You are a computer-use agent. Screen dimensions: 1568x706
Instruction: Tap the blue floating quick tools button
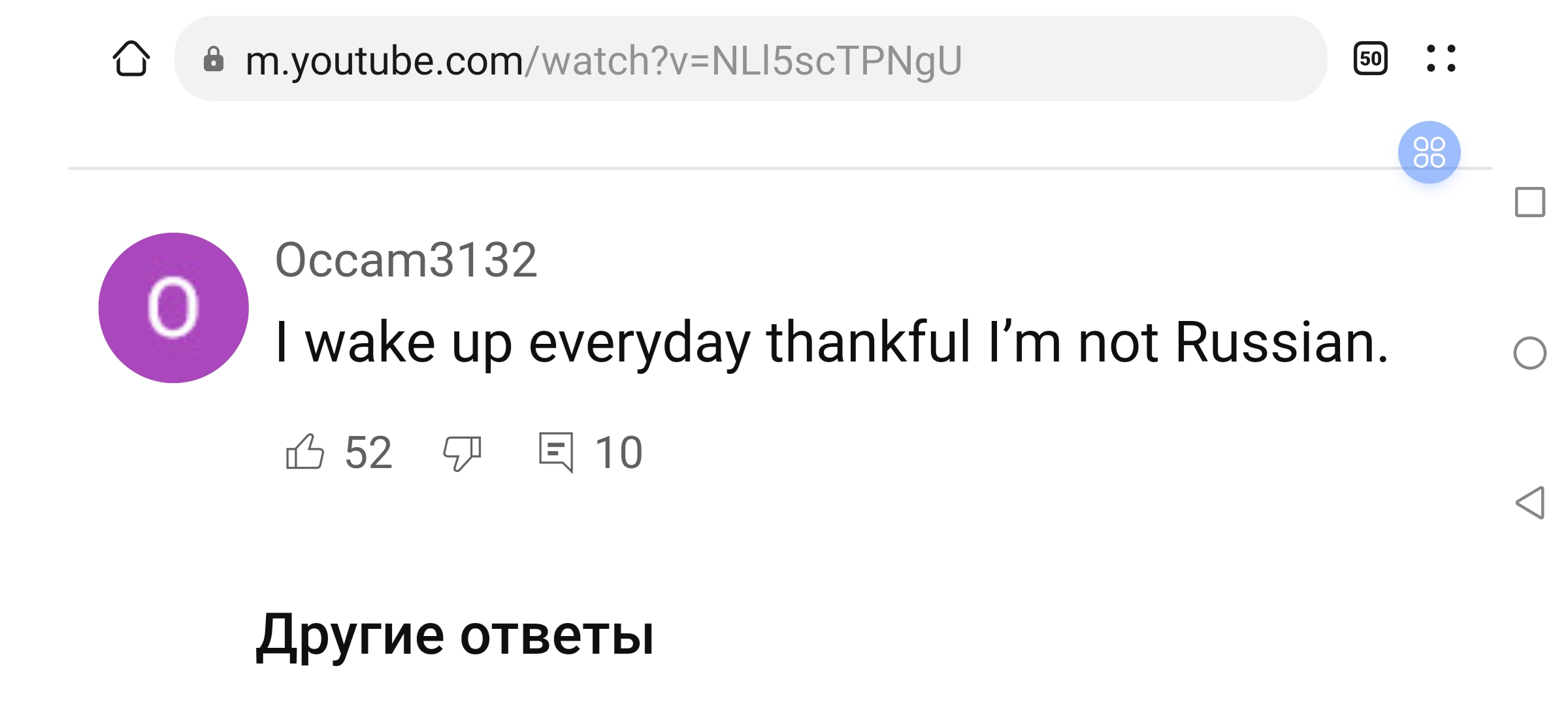pyautogui.click(x=1429, y=152)
